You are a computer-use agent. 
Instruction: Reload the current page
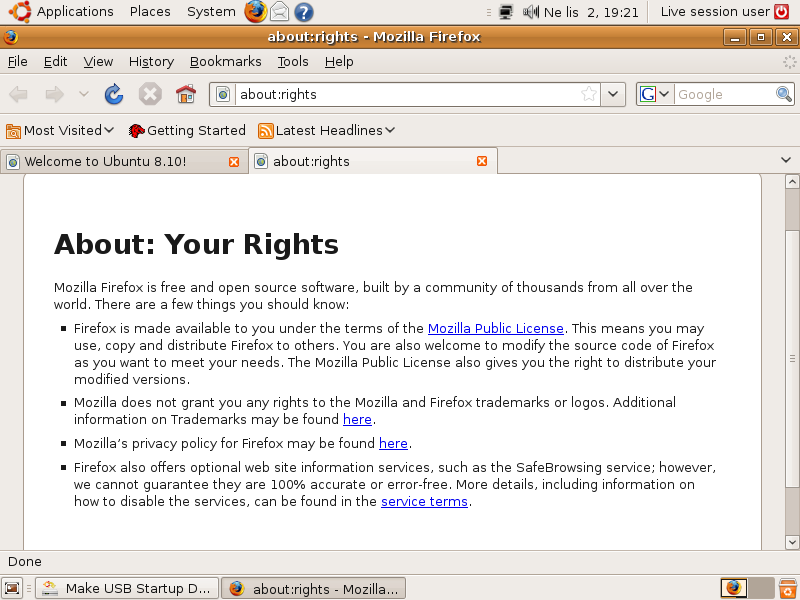(x=114, y=94)
